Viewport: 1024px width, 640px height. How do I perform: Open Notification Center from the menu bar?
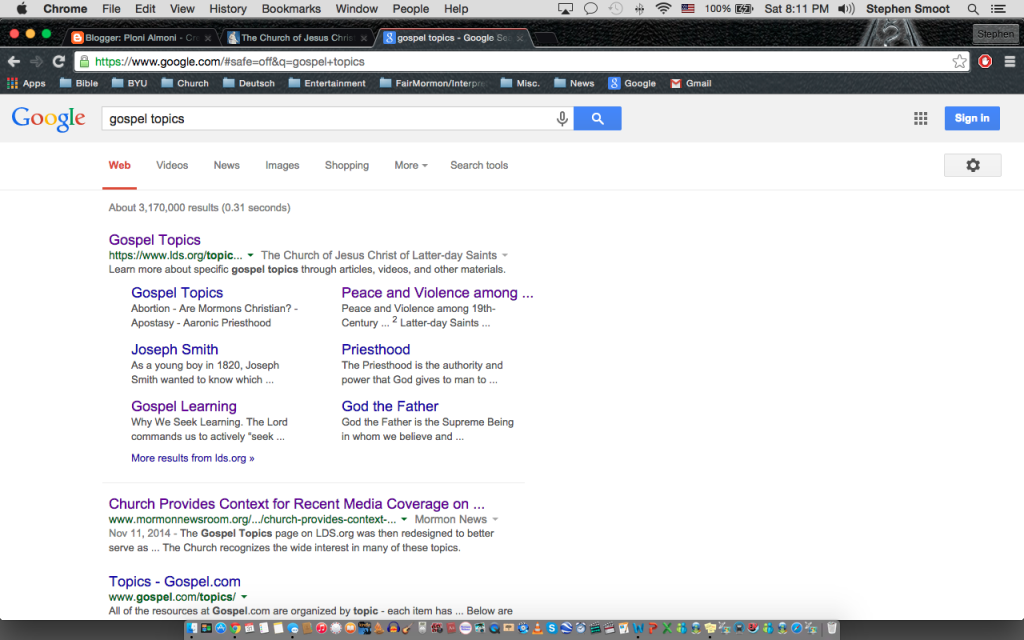pos(998,8)
